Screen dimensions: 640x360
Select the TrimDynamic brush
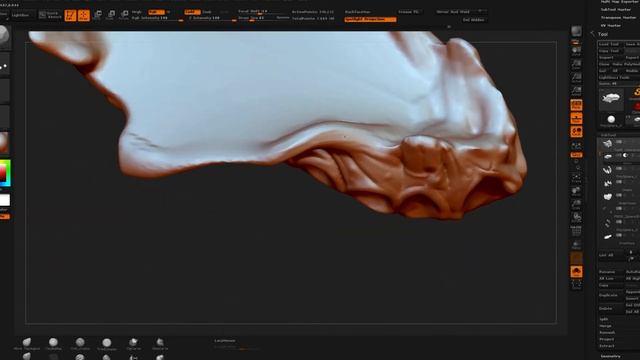pos(107,344)
